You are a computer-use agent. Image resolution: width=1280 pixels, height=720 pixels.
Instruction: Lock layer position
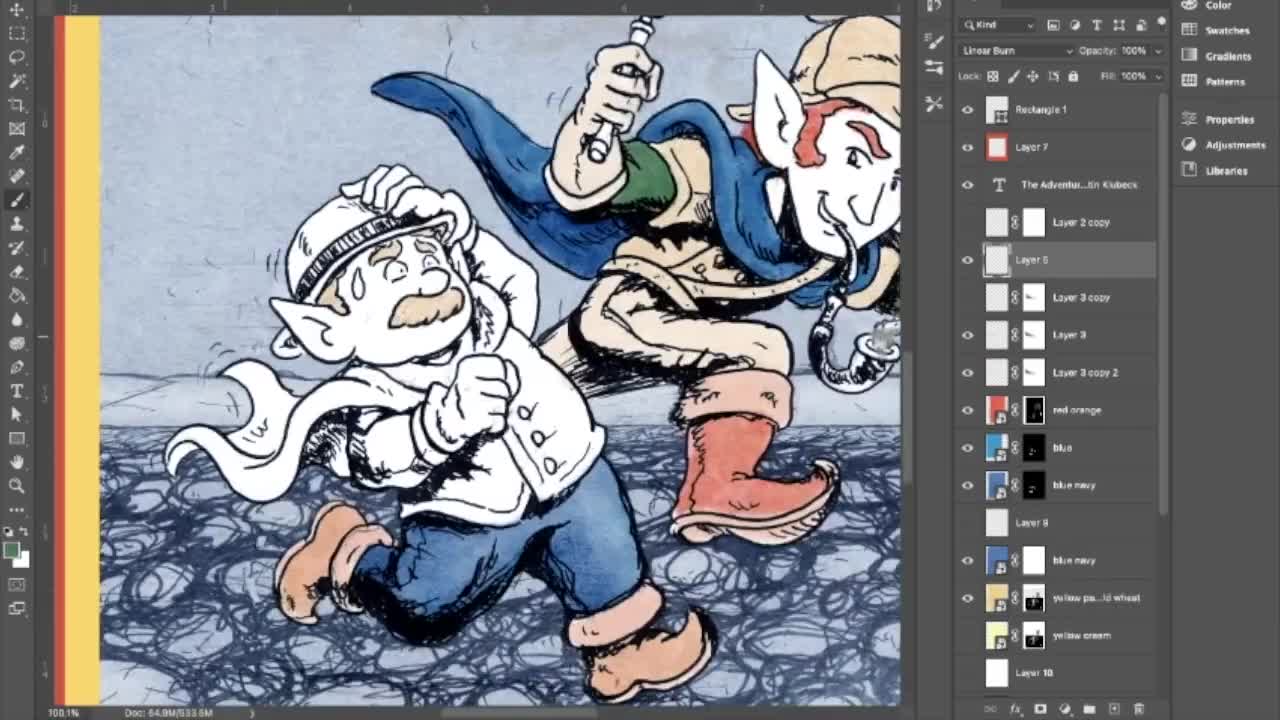(1033, 76)
